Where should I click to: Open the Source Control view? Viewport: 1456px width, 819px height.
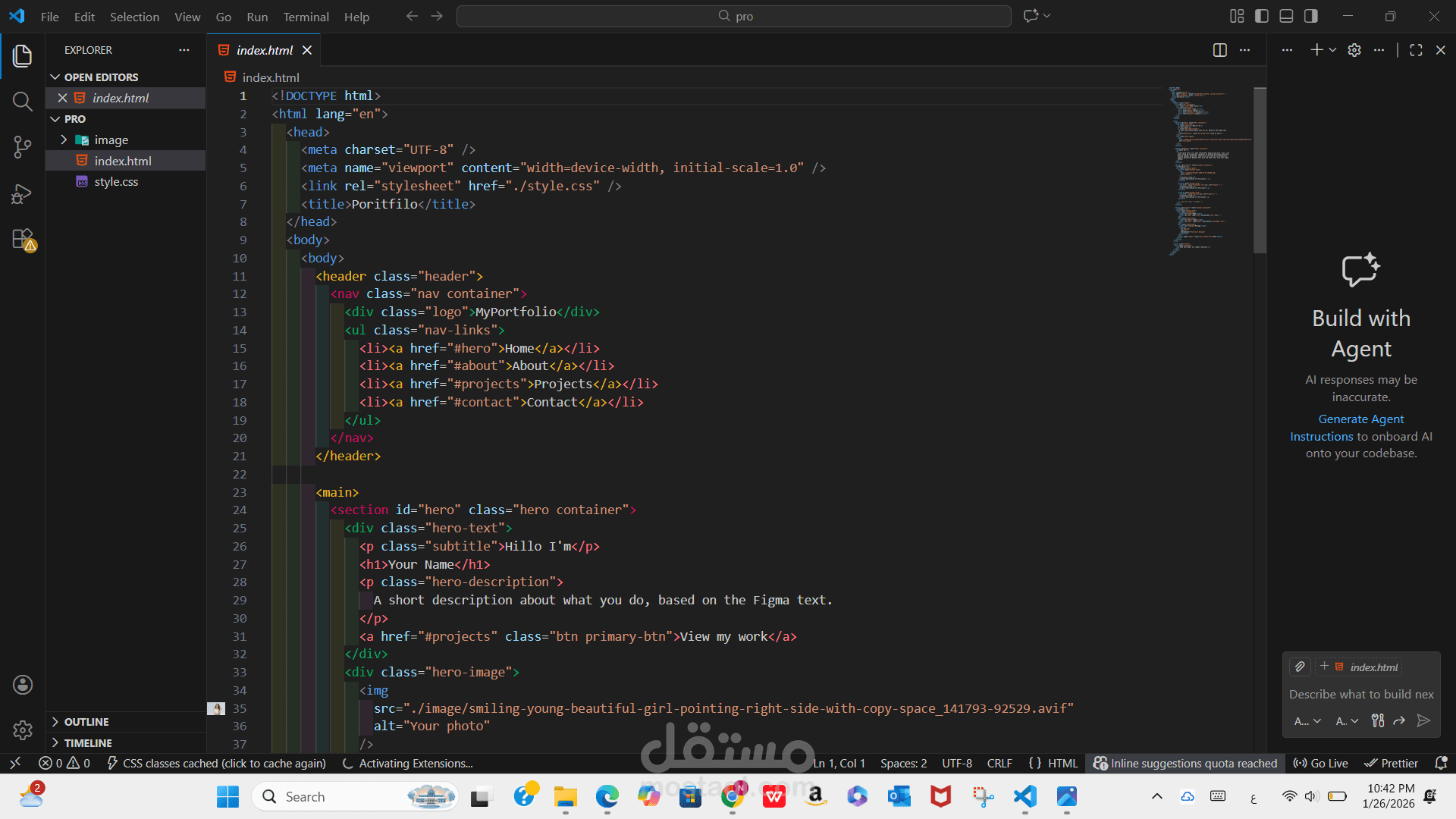(x=23, y=147)
